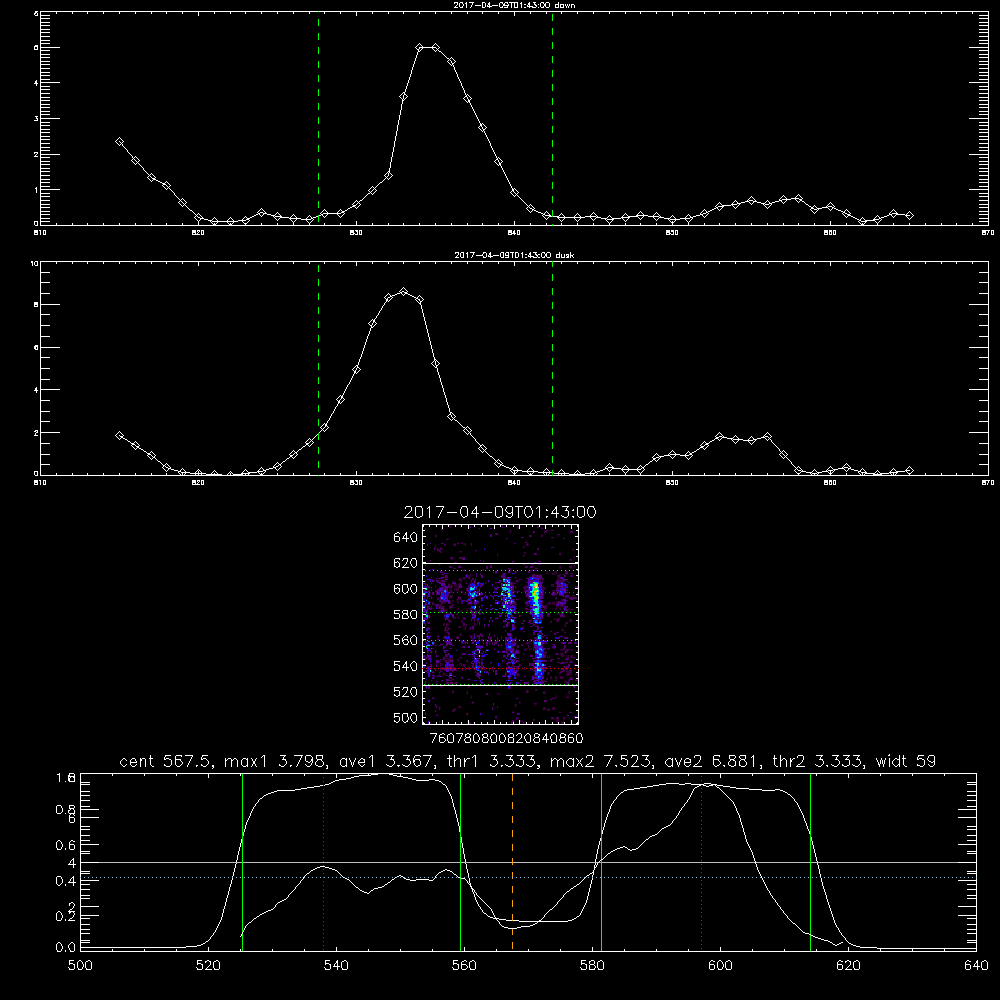Image resolution: width=1000 pixels, height=1000 pixels.
Task: Click the upper white horizontal line on the heatmap
Action: (501, 563)
